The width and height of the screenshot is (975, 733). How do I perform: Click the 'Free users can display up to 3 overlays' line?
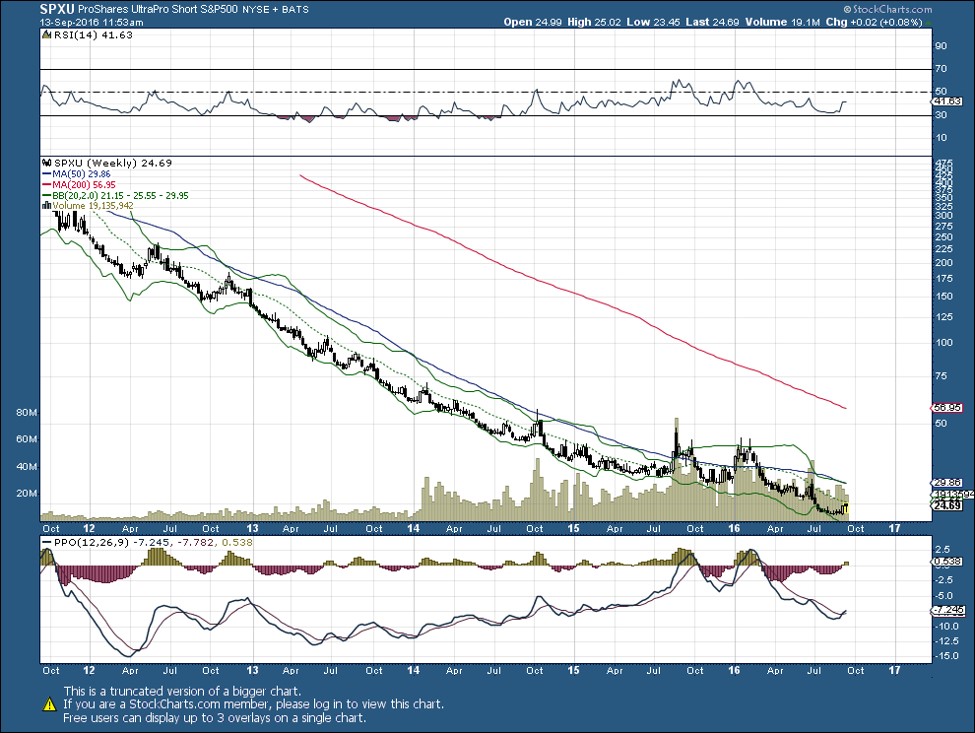[215, 717]
